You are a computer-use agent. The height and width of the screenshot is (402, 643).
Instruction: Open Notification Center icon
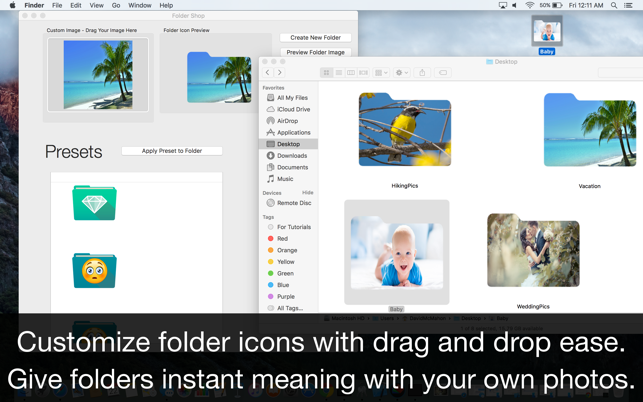pos(628,5)
